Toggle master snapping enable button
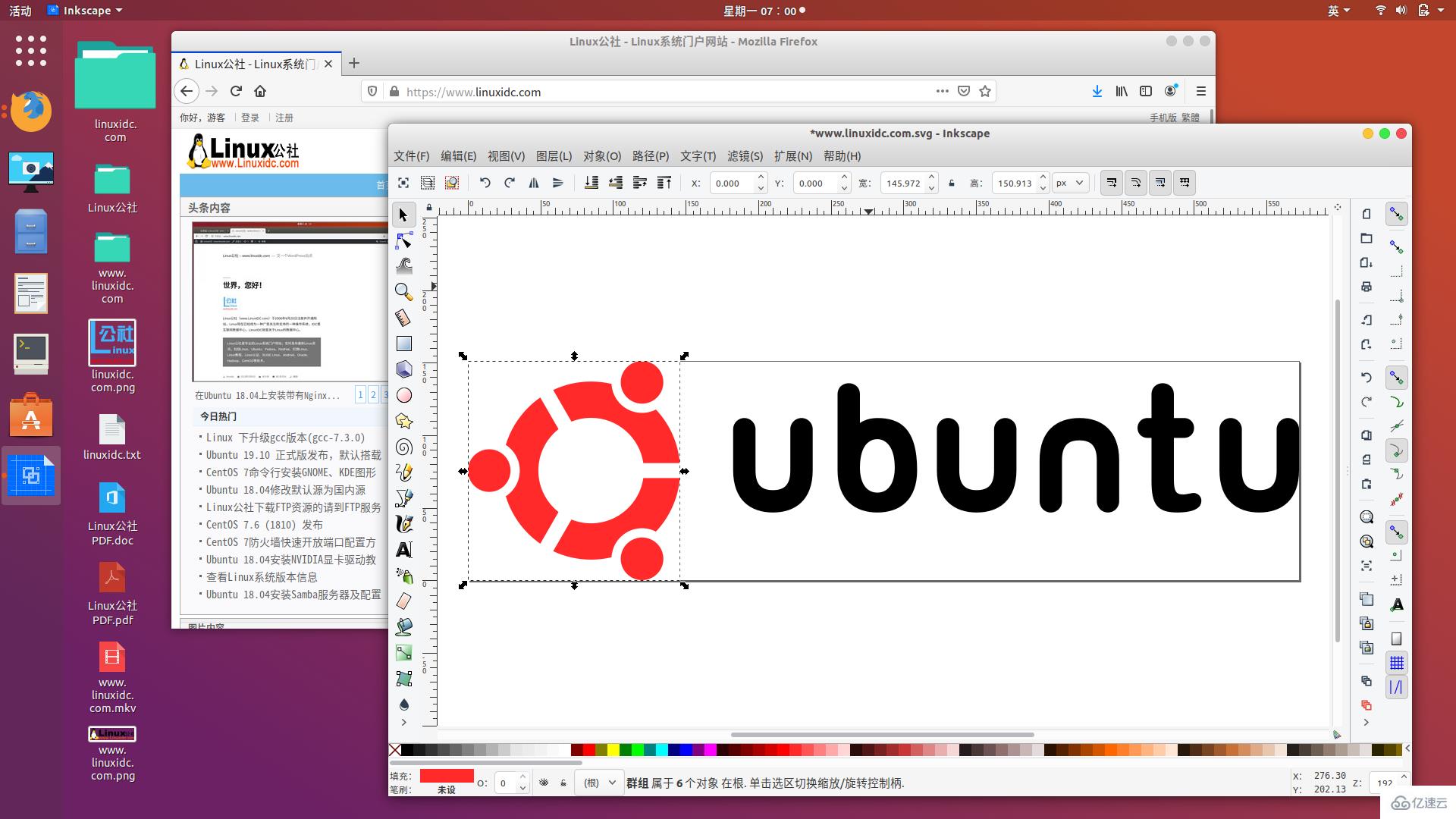This screenshot has width=1456, height=819. [x=1396, y=215]
